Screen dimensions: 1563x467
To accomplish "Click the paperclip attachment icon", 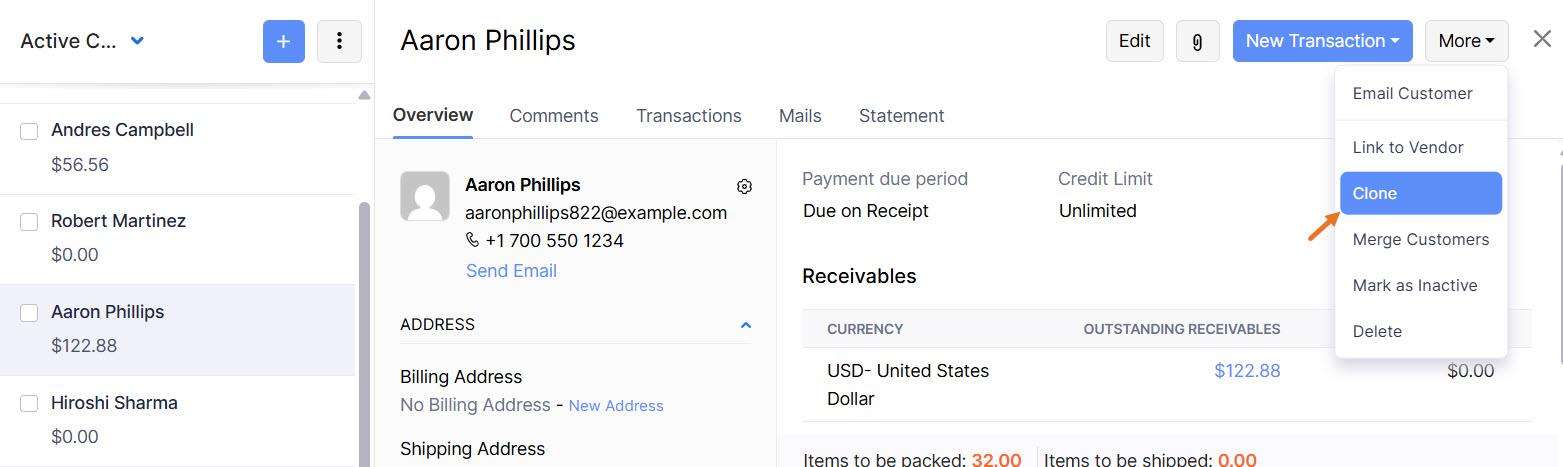I will [x=1197, y=41].
